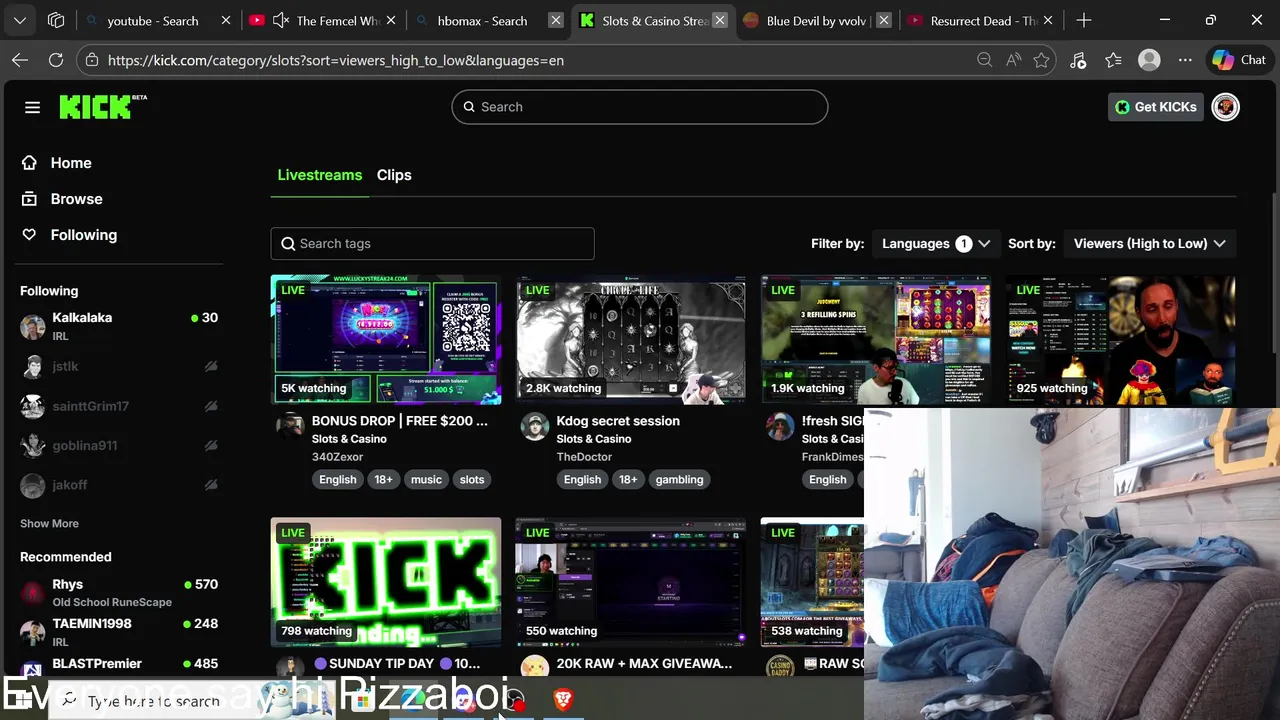1280x720 pixels.
Task: Click English tag under BONUS DROP stream
Action: 338,480
